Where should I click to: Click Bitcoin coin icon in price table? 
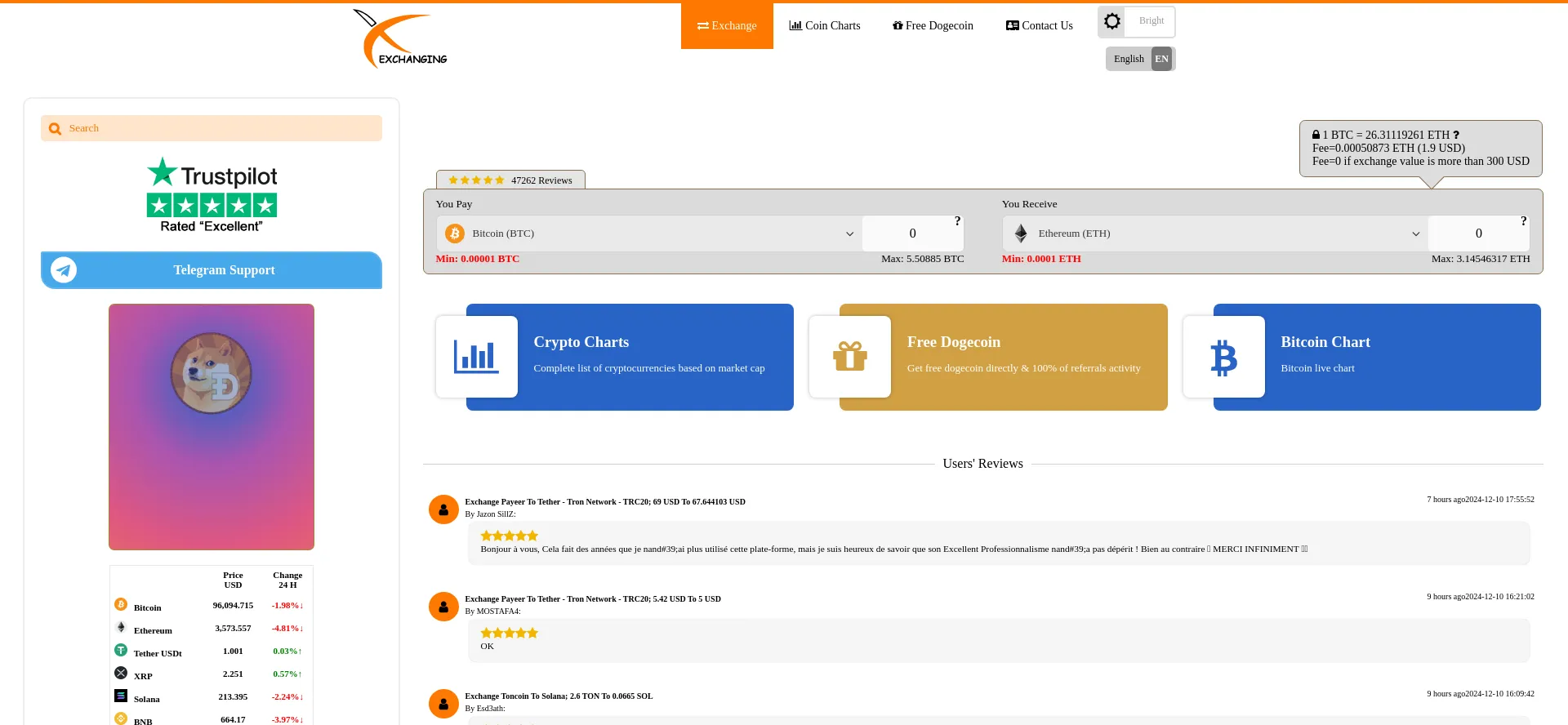click(x=121, y=604)
